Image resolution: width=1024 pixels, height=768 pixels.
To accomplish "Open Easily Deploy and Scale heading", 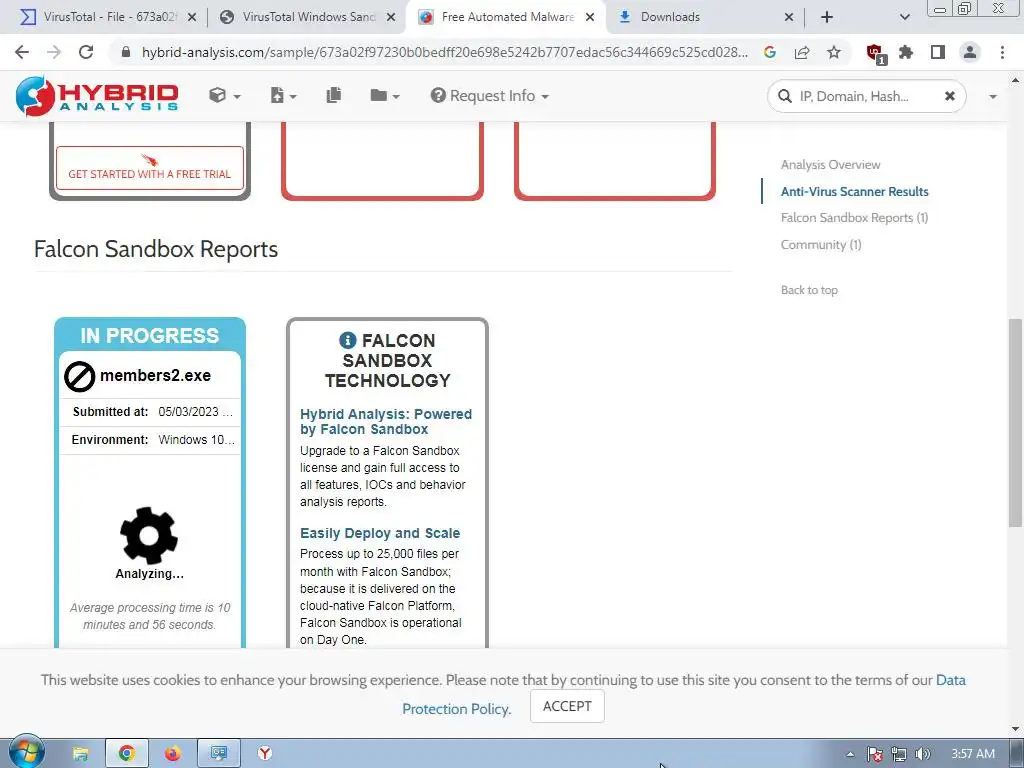I will pos(379,533).
